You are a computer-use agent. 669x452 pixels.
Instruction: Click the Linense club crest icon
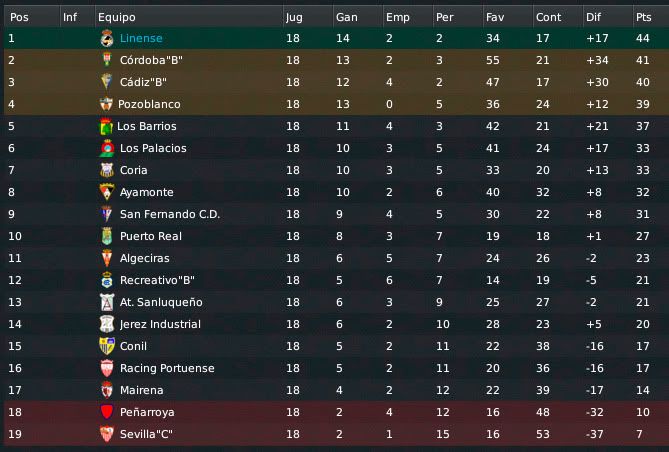(107, 38)
